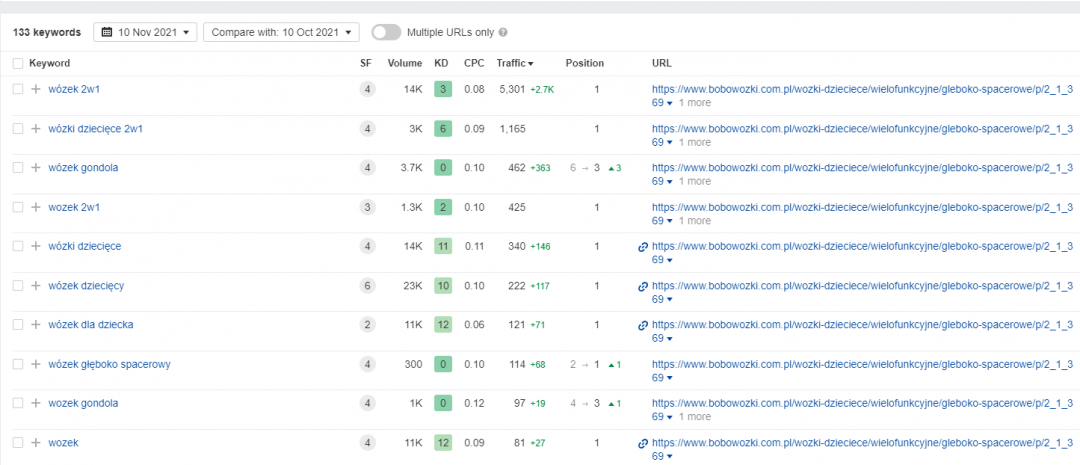This screenshot has width=1080, height=465.
Task: Click the plus icon beside wózek gondola
Action: pos(36,168)
